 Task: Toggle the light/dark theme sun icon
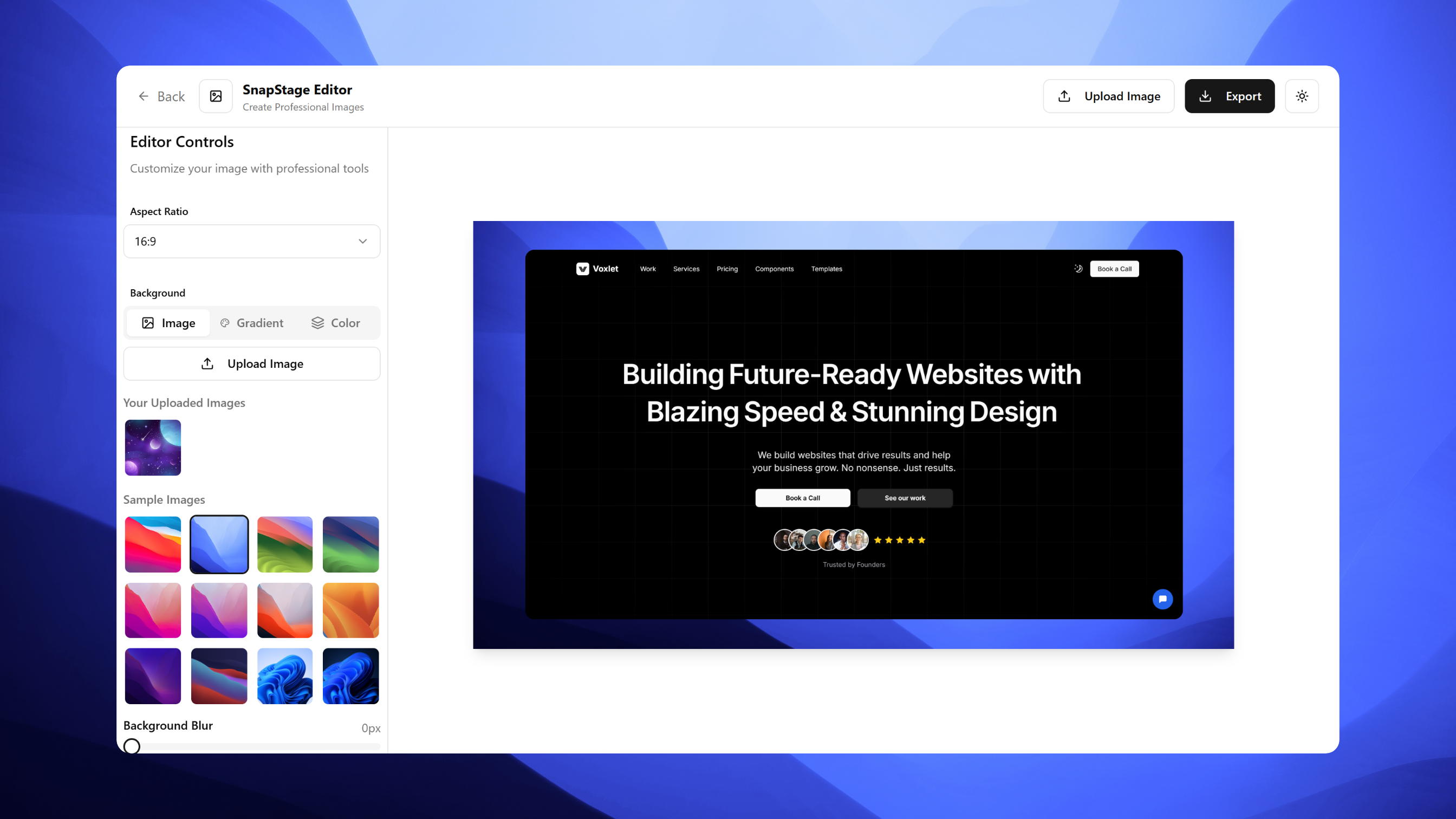(x=1302, y=96)
